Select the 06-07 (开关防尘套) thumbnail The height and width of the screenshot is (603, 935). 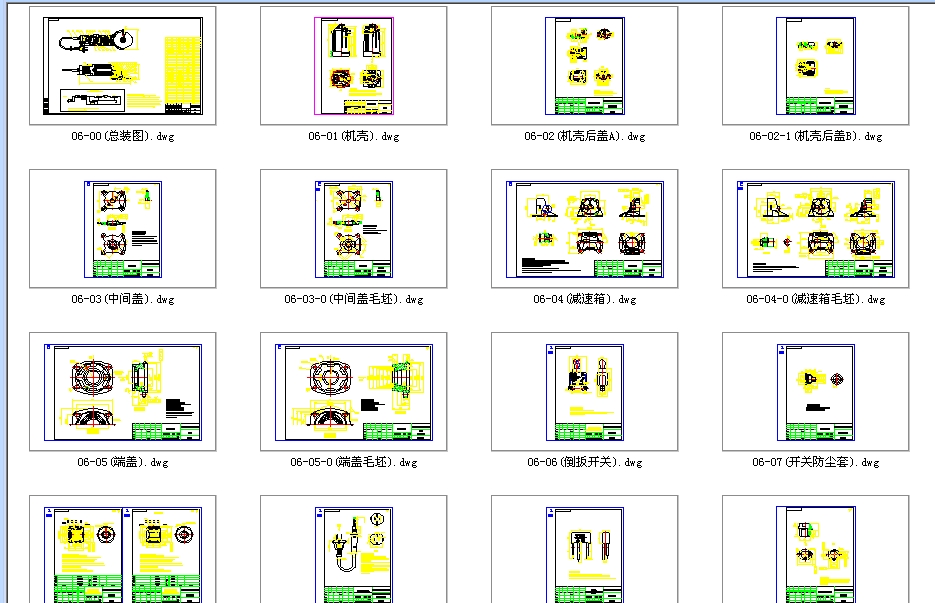(x=815, y=391)
